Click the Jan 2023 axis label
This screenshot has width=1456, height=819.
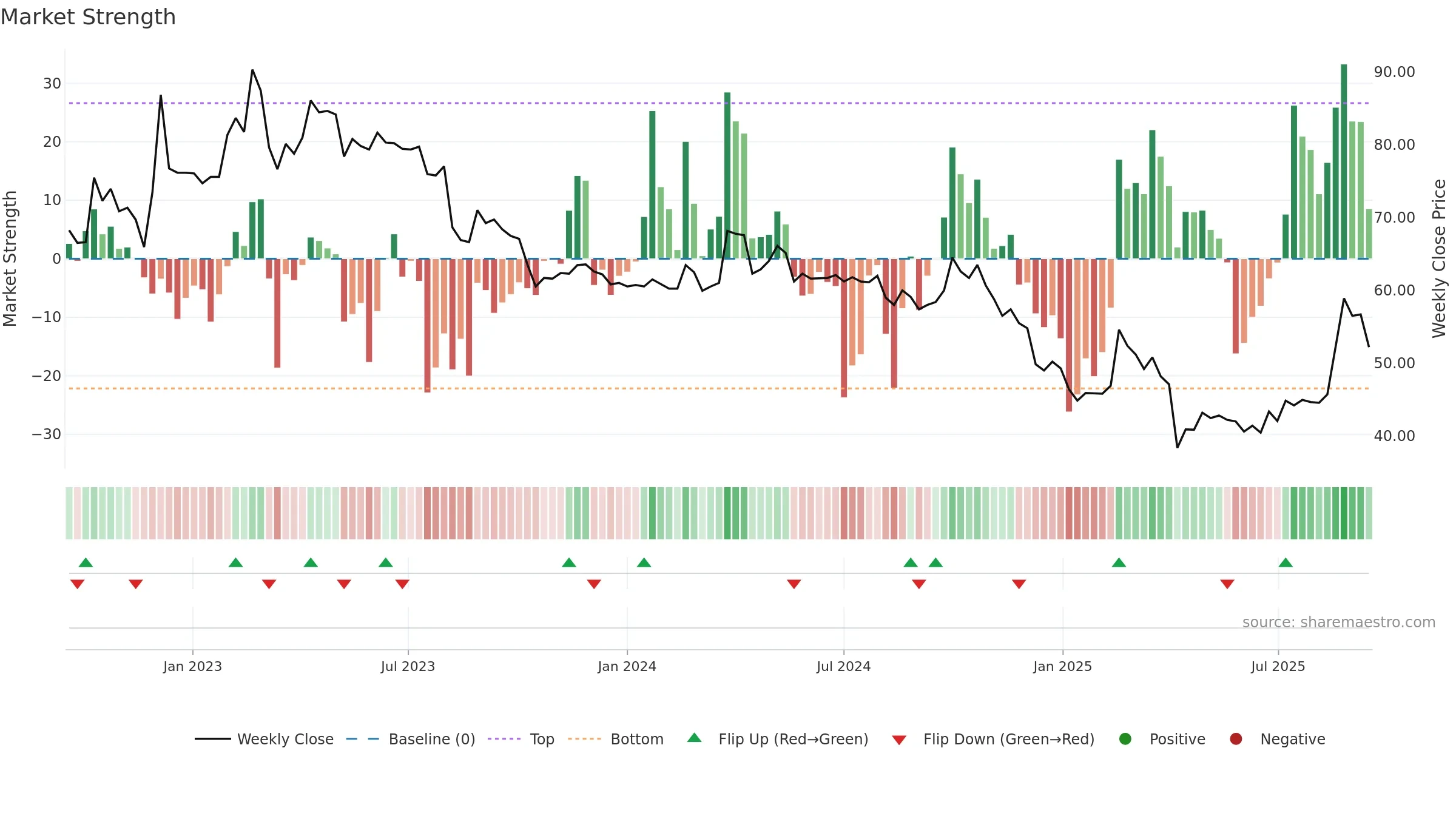coord(192,666)
